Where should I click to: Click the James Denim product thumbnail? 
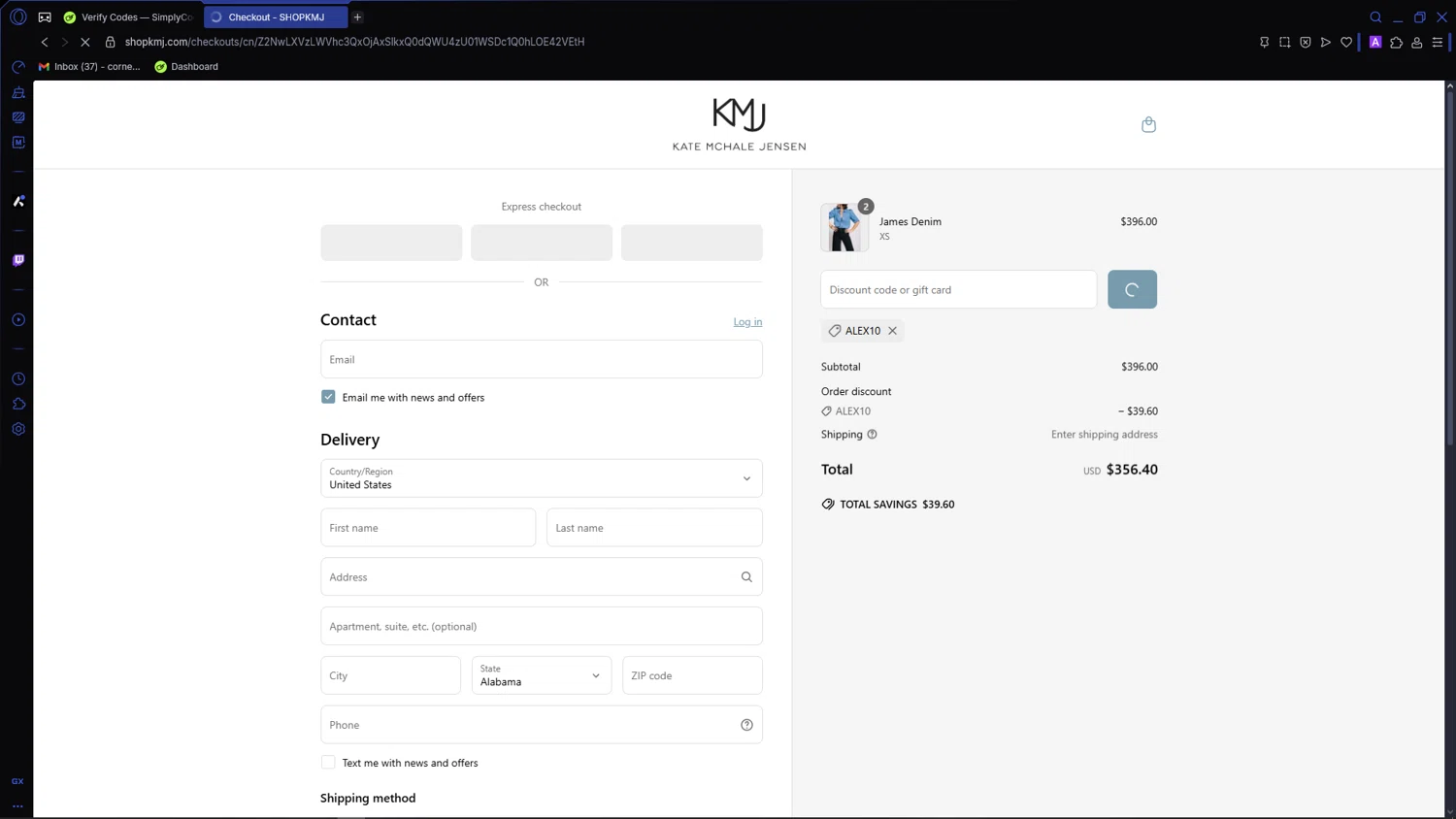click(x=844, y=228)
